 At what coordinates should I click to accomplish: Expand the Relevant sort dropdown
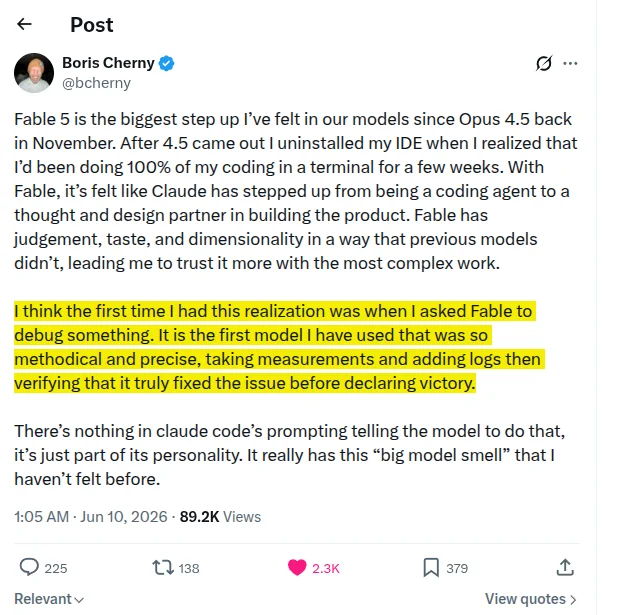point(49,599)
